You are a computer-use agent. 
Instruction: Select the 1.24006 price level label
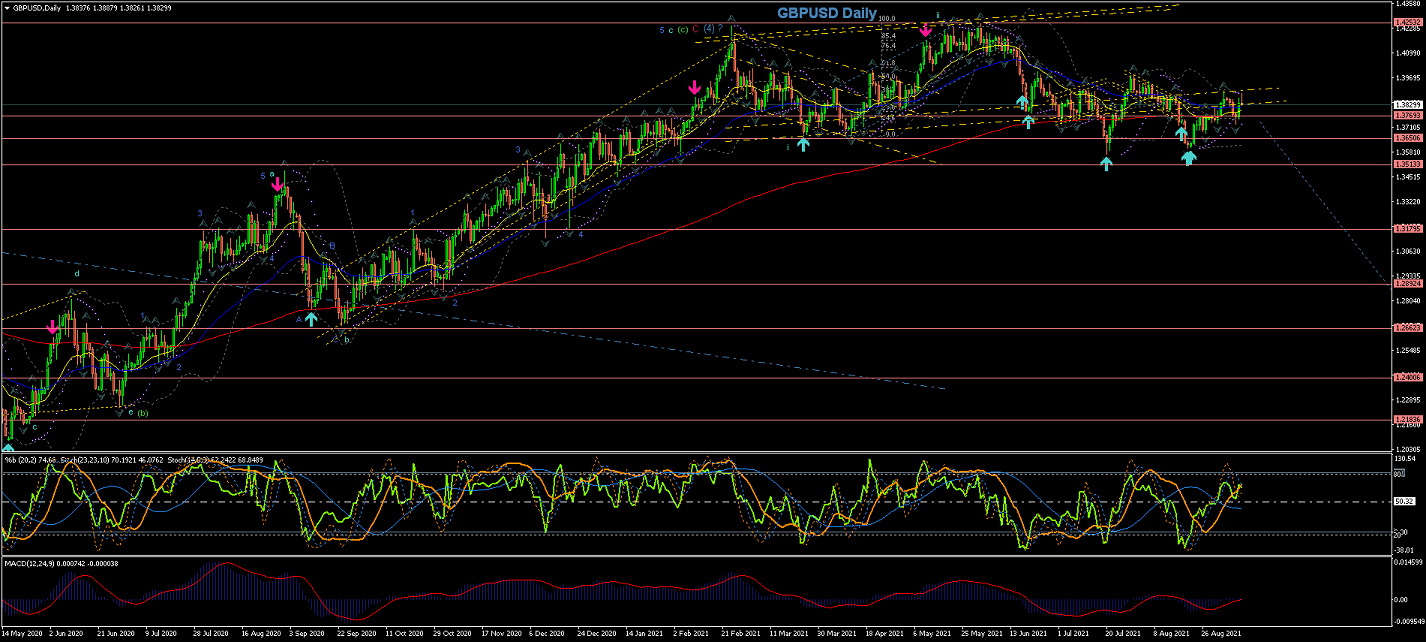coord(1406,378)
